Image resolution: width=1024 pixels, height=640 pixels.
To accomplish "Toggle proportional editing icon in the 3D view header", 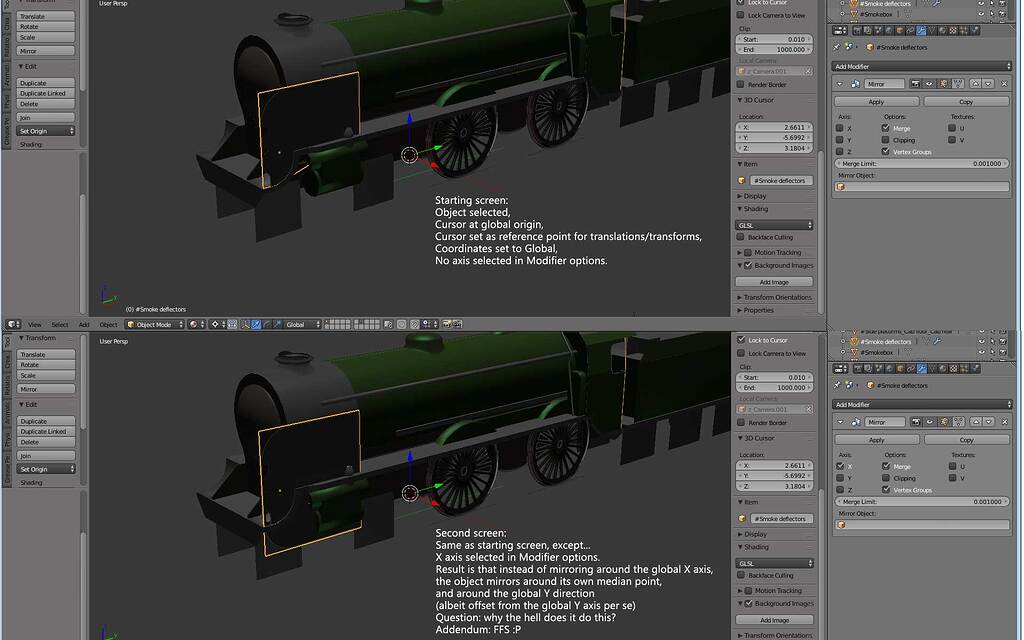I will tap(402, 325).
